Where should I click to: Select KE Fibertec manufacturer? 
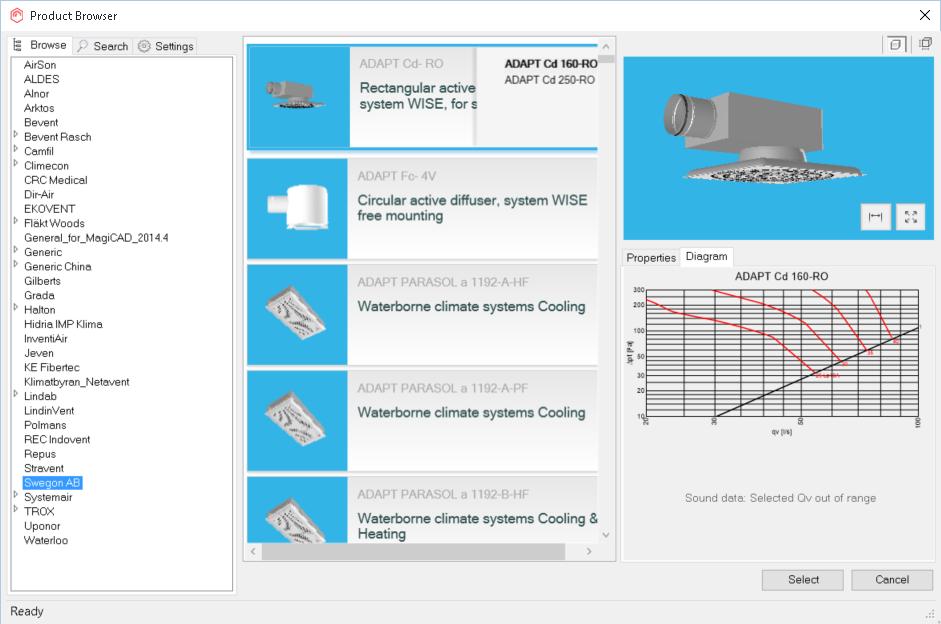pos(52,367)
